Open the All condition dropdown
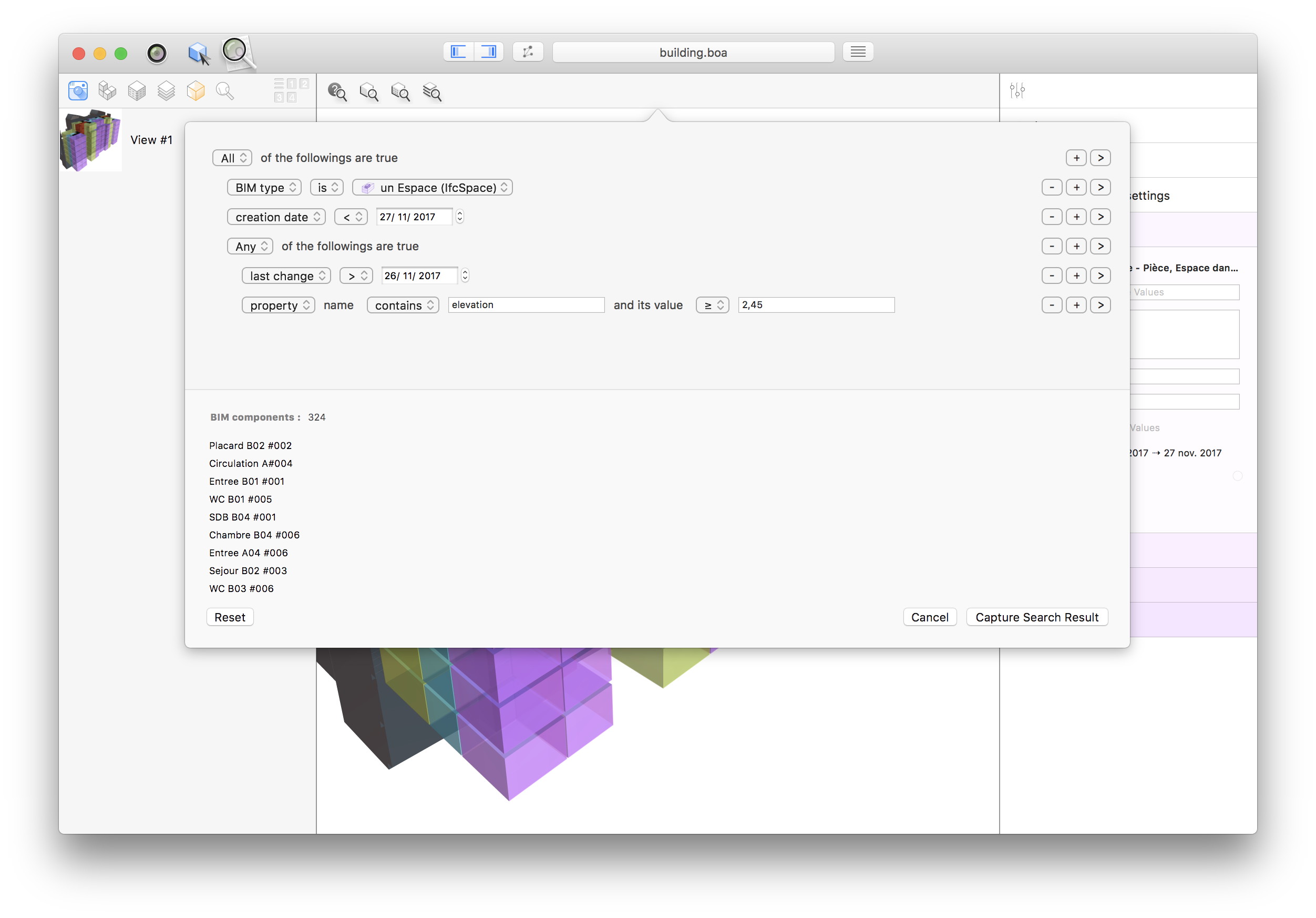 [232, 158]
